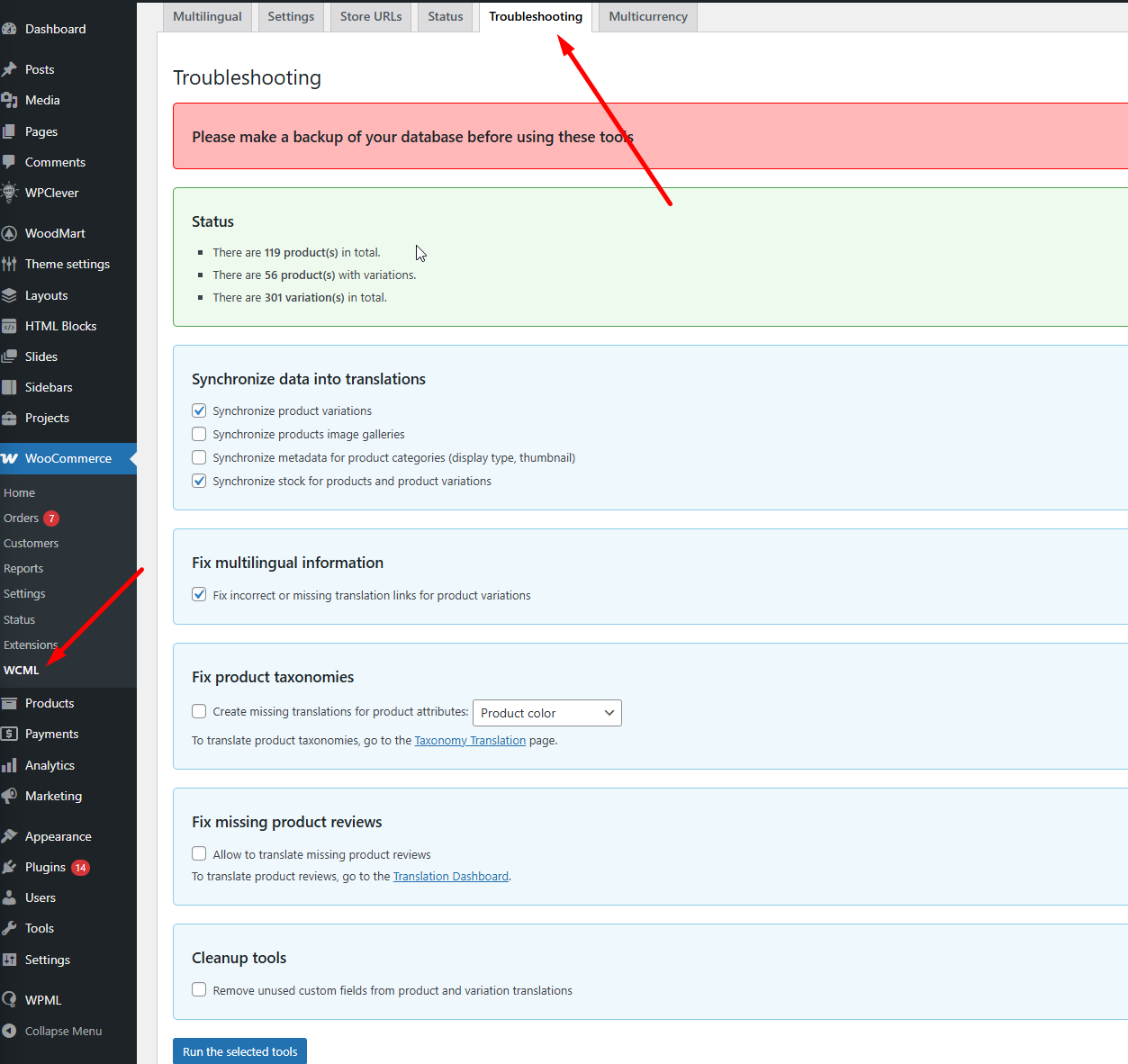
Task: Click the database backup warning notice
Action: click(x=650, y=136)
